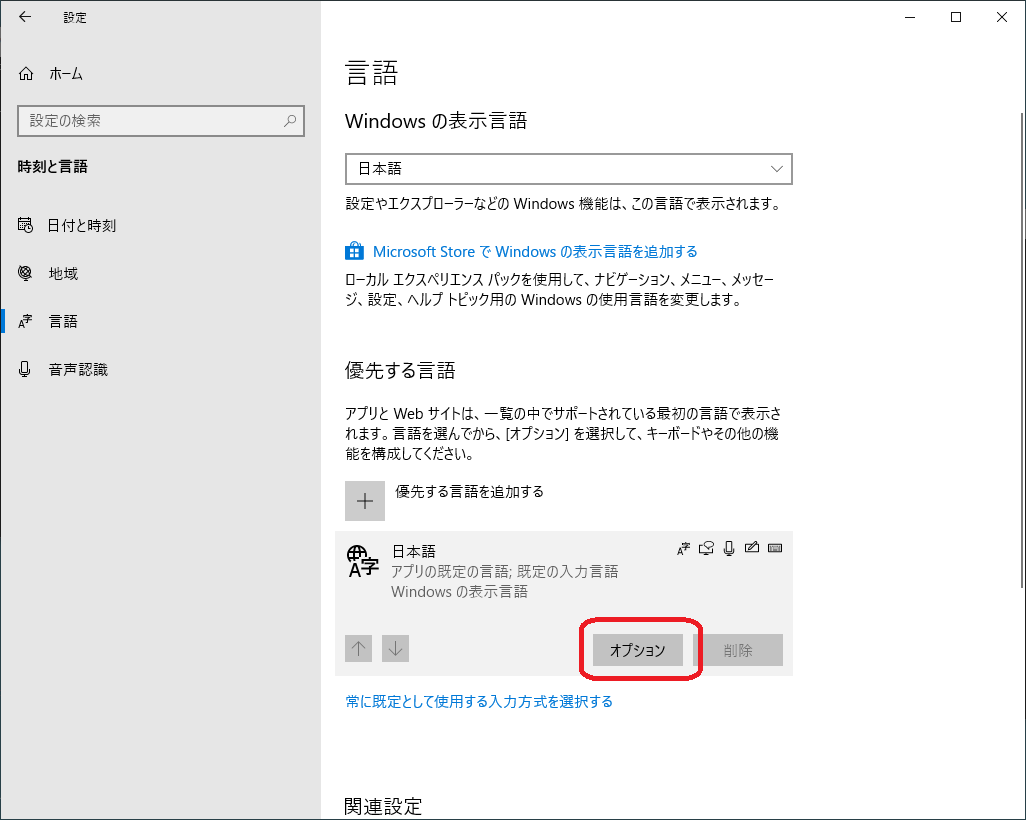Click the handwriting icon in the 日本語 row
The width and height of the screenshot is (1026, 820).
(751, 548)
